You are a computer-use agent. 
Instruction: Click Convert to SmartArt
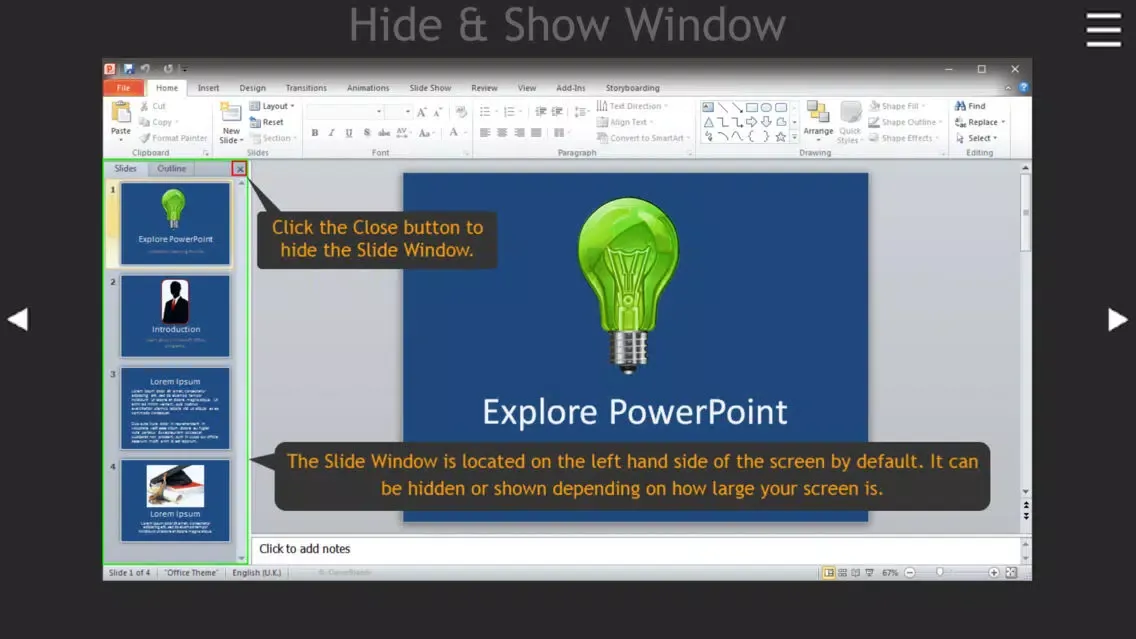click(643, 138)
